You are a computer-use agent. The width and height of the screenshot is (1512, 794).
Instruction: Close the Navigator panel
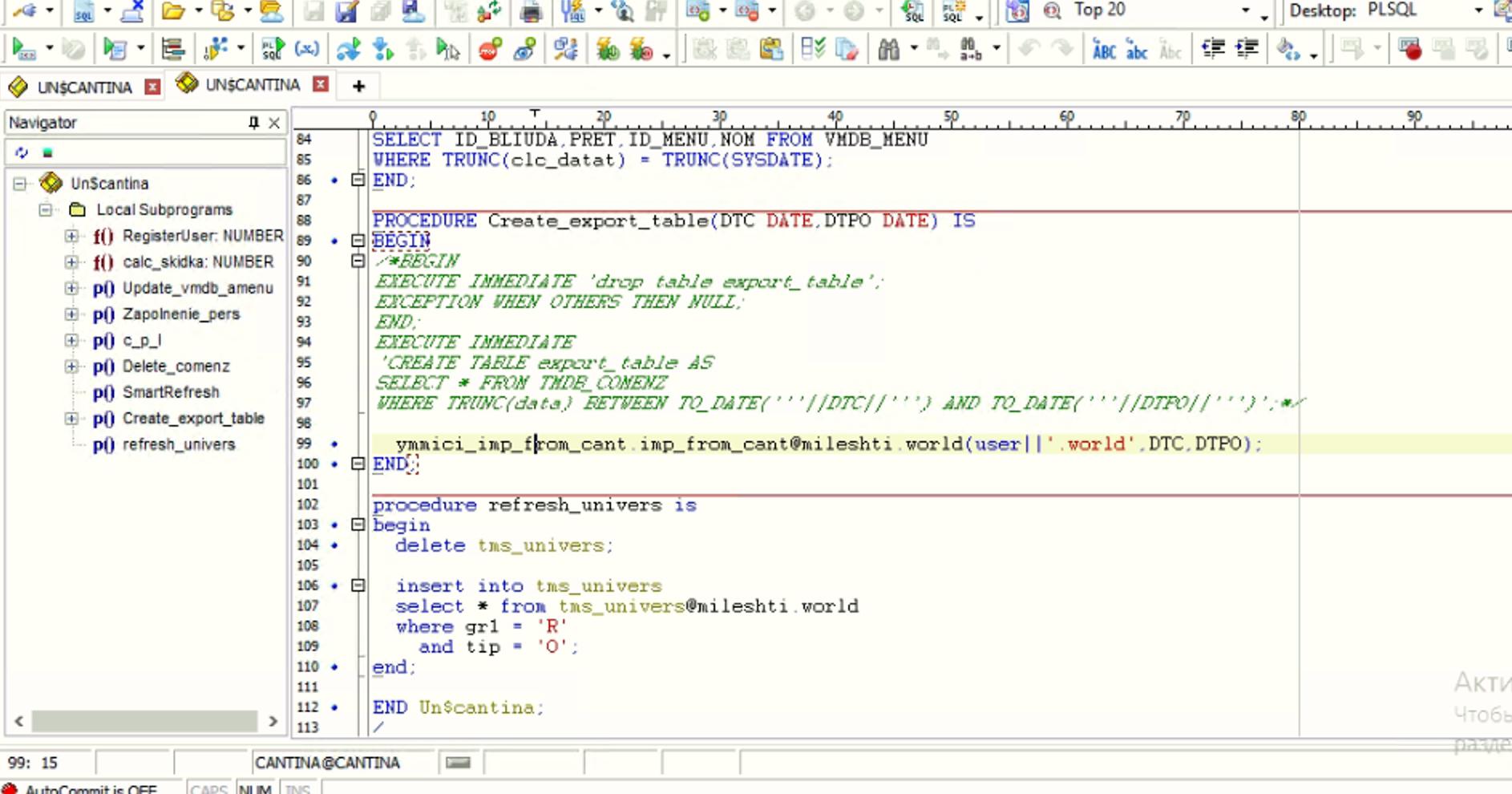point(274,123)
